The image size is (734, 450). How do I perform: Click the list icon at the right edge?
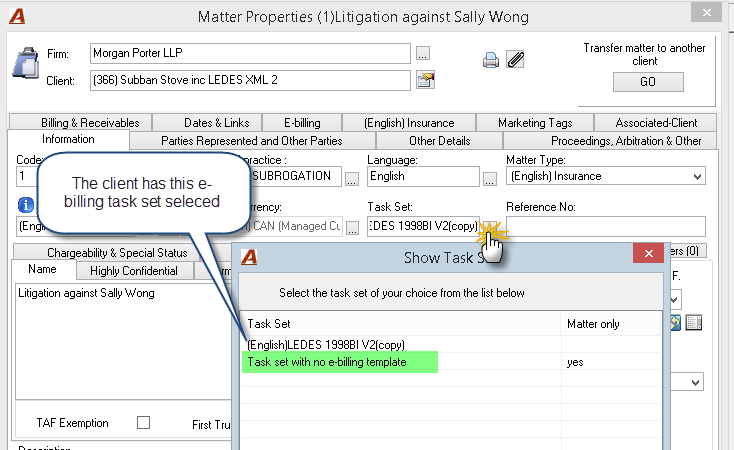point(694,323)
